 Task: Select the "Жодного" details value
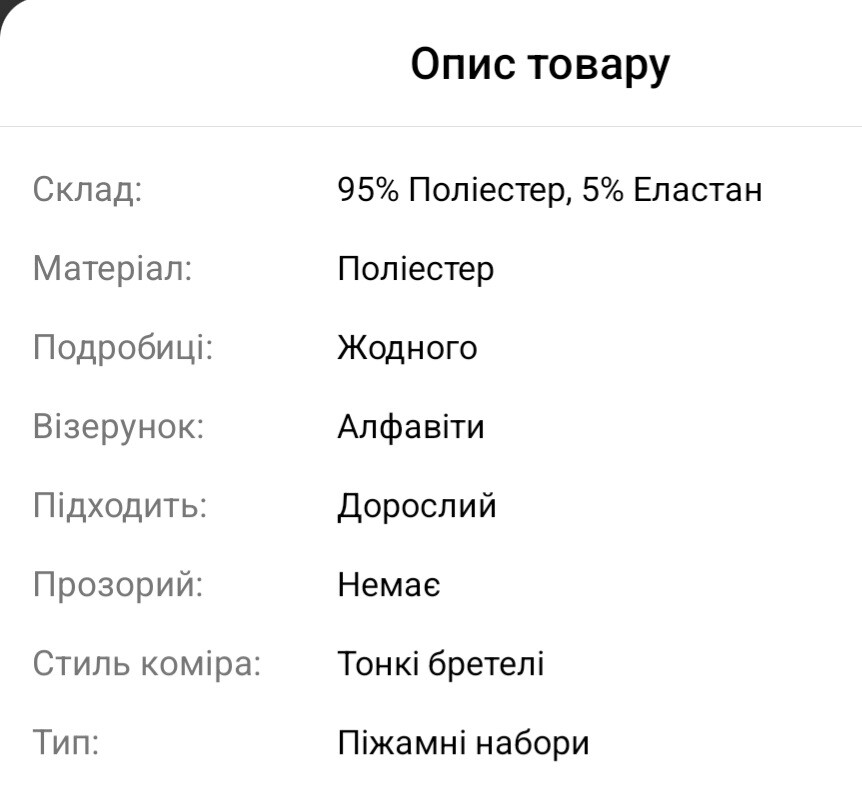click(x=407, y=348)
